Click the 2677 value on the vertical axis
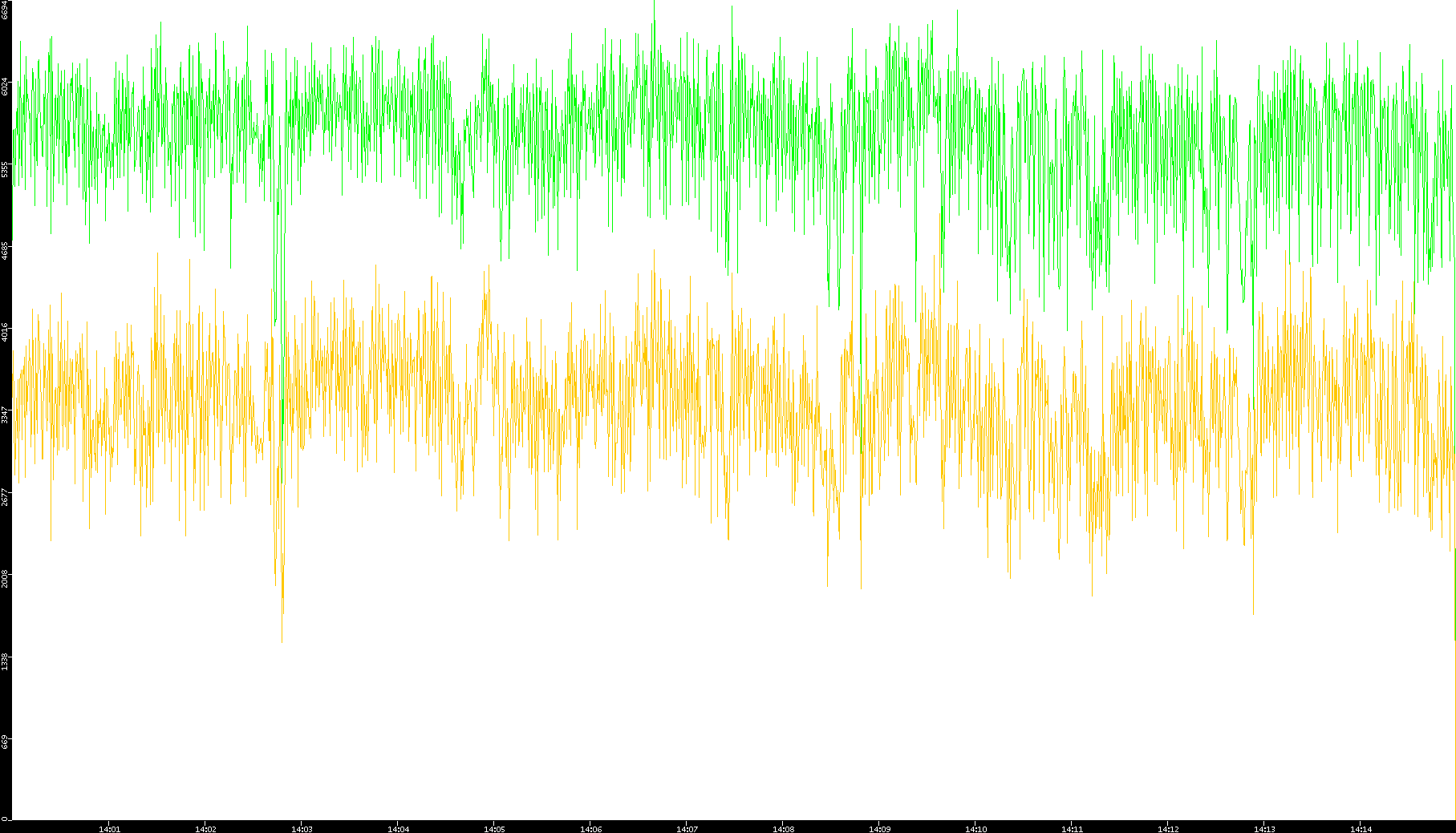The height and width of the screenshot is (833, 1456). coord(5,497)
